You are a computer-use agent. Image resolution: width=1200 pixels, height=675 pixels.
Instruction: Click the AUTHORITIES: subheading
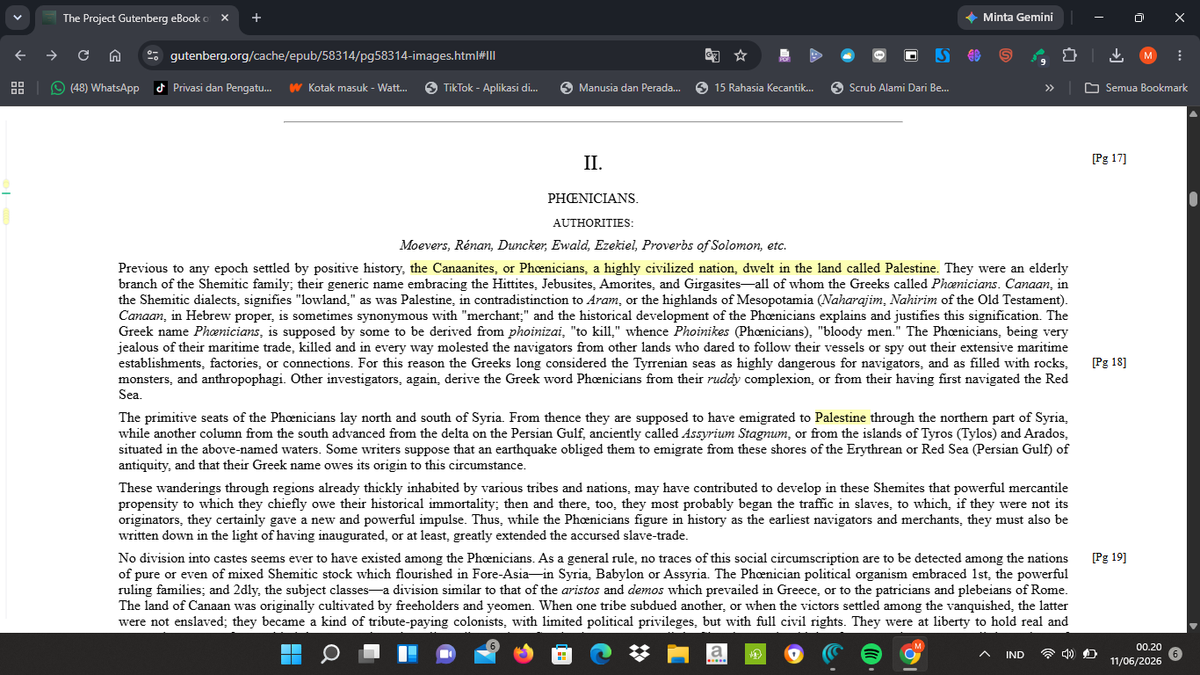593,222
